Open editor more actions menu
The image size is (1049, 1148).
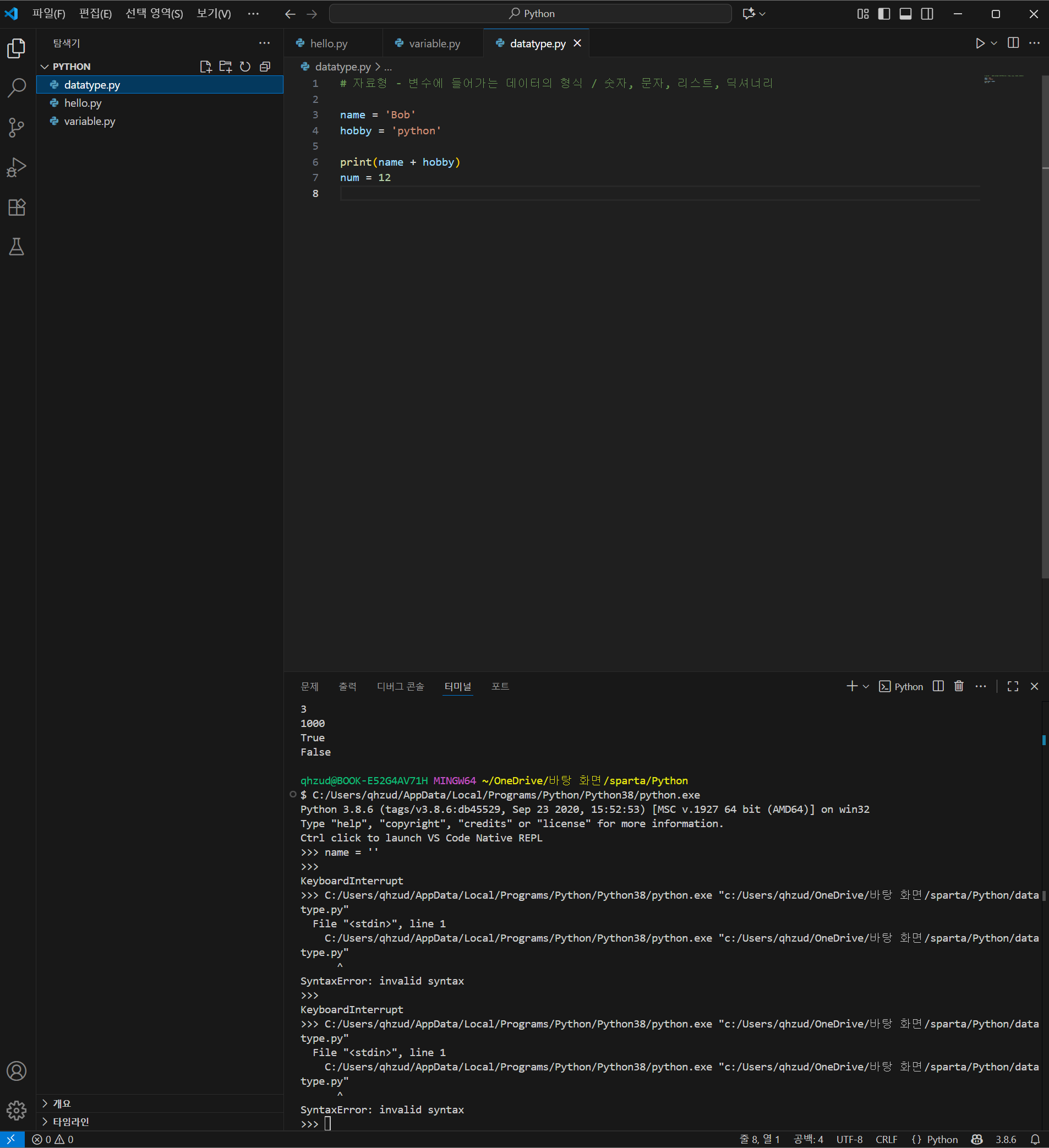(1034, 43)
